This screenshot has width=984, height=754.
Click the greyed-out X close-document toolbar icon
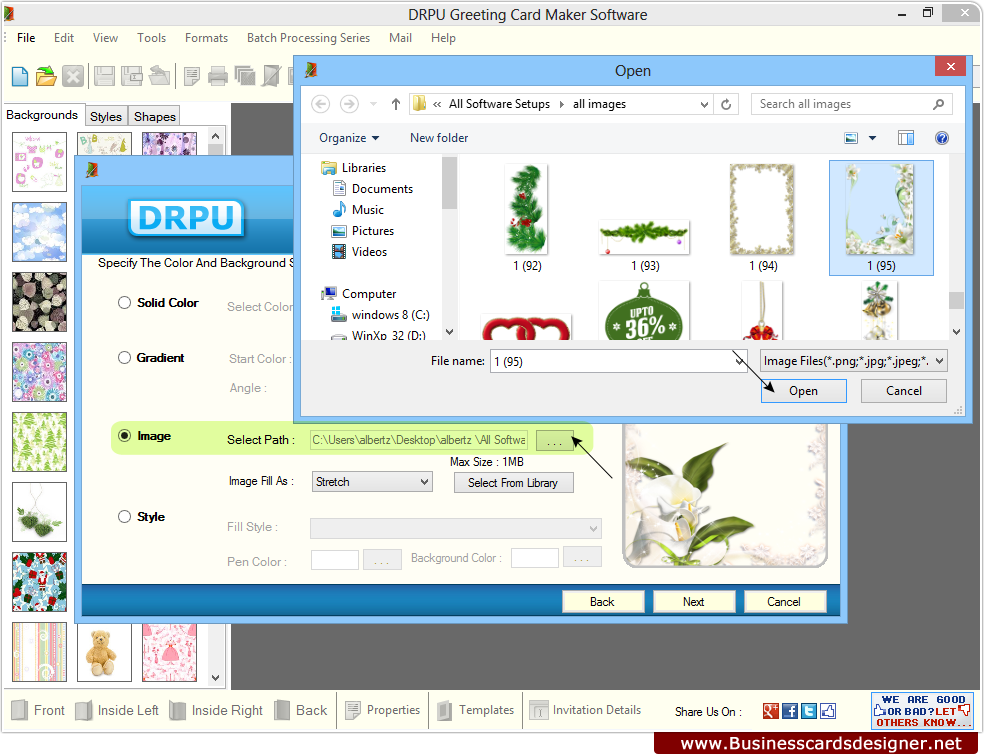point(73,77)
